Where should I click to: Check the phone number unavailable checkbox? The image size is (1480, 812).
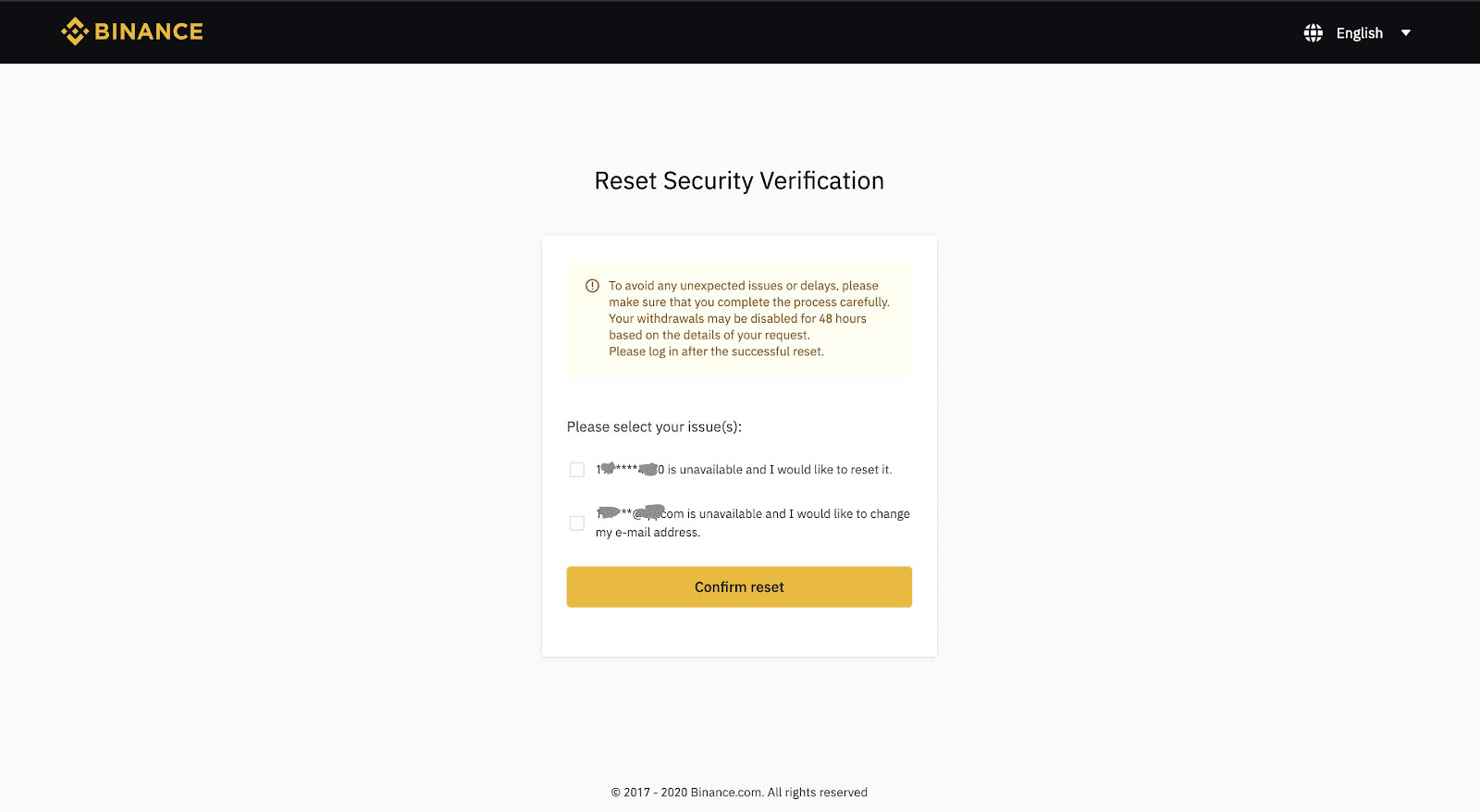click(x=577, y=470)
